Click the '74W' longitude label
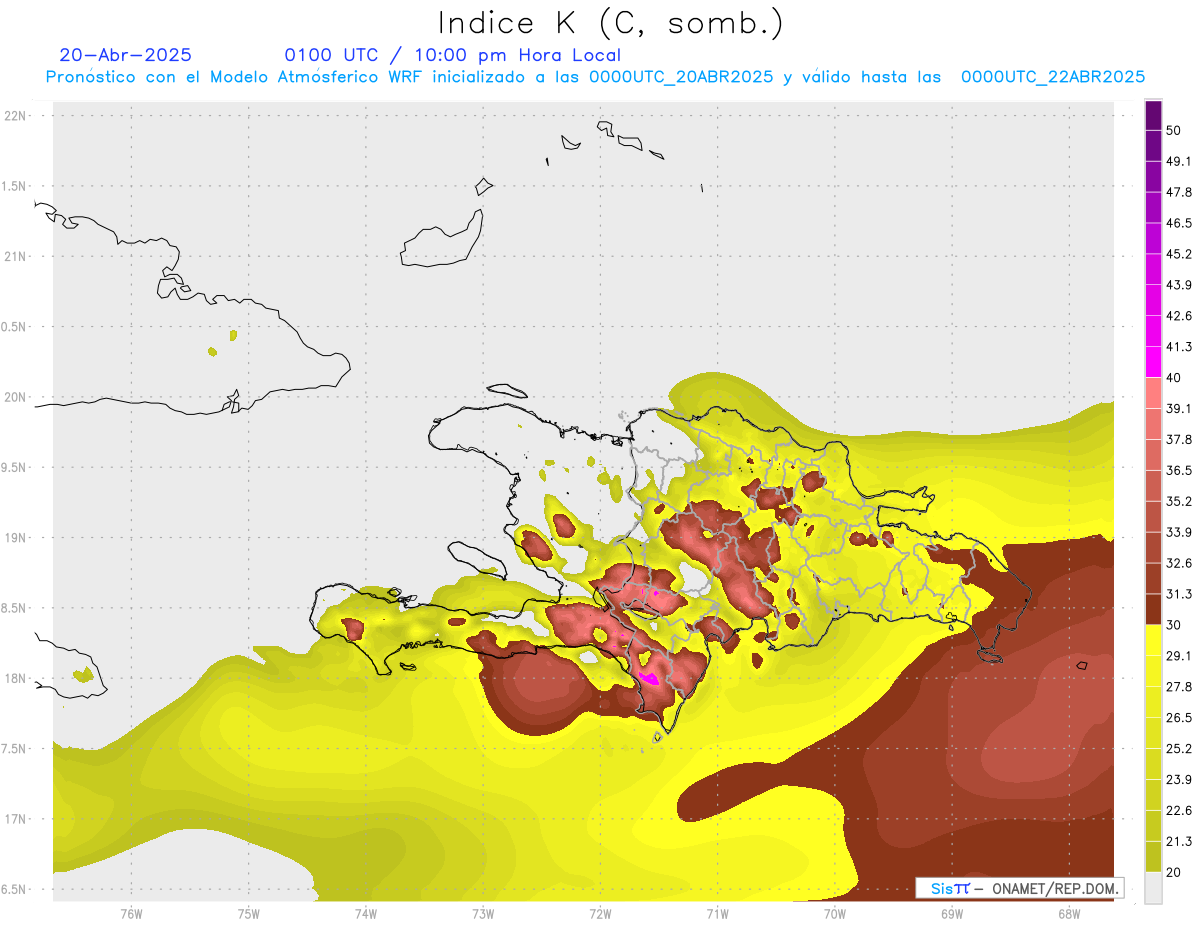1200x927 pixels. pyautogui.click(x=366, y=914)
